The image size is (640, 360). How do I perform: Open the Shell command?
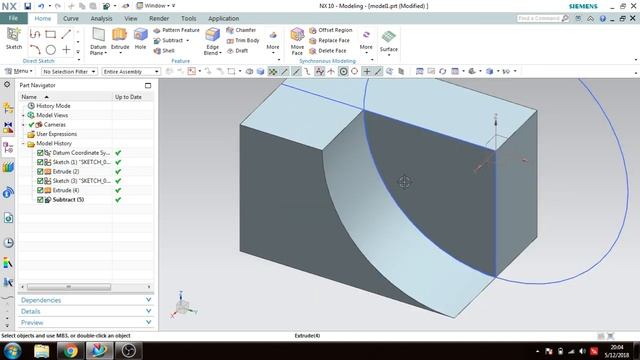point(164,51)
